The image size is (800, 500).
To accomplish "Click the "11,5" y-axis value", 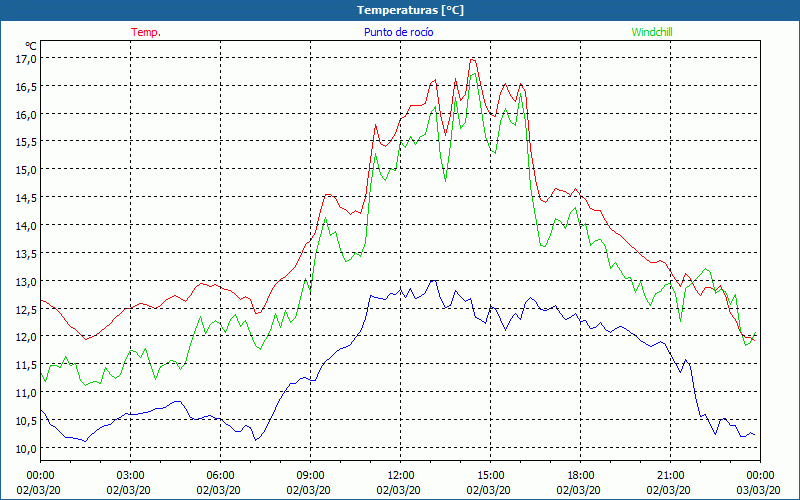I will 26,364.
